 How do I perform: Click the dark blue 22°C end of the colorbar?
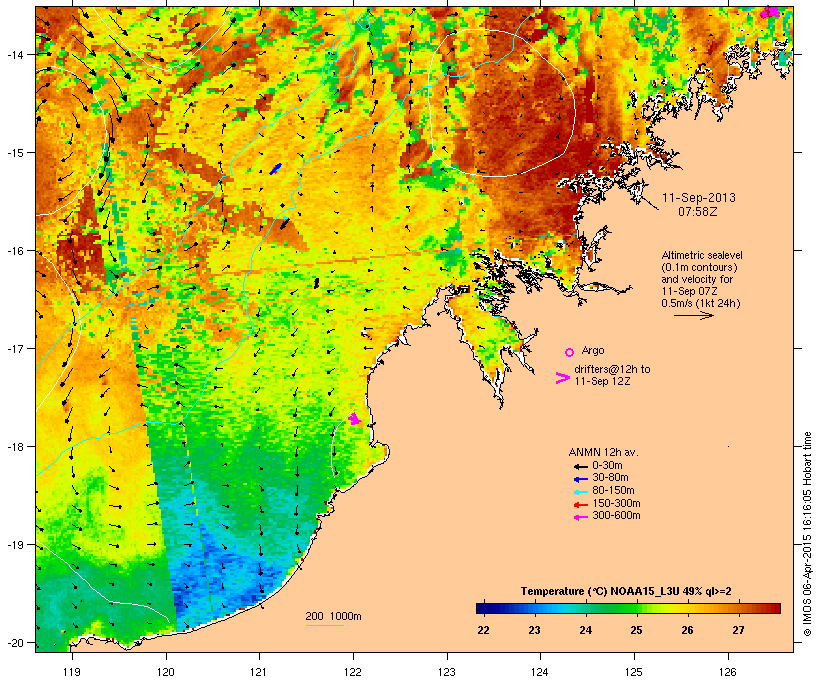484,608
